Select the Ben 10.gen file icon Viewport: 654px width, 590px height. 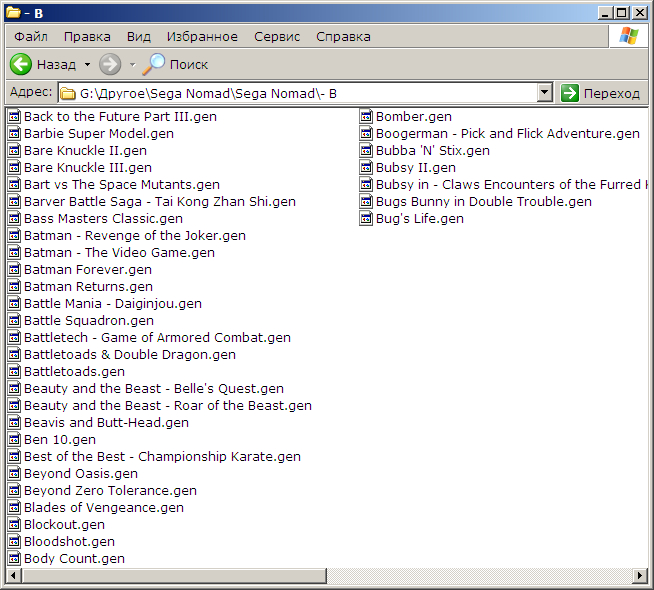click(x=14, y=440)
